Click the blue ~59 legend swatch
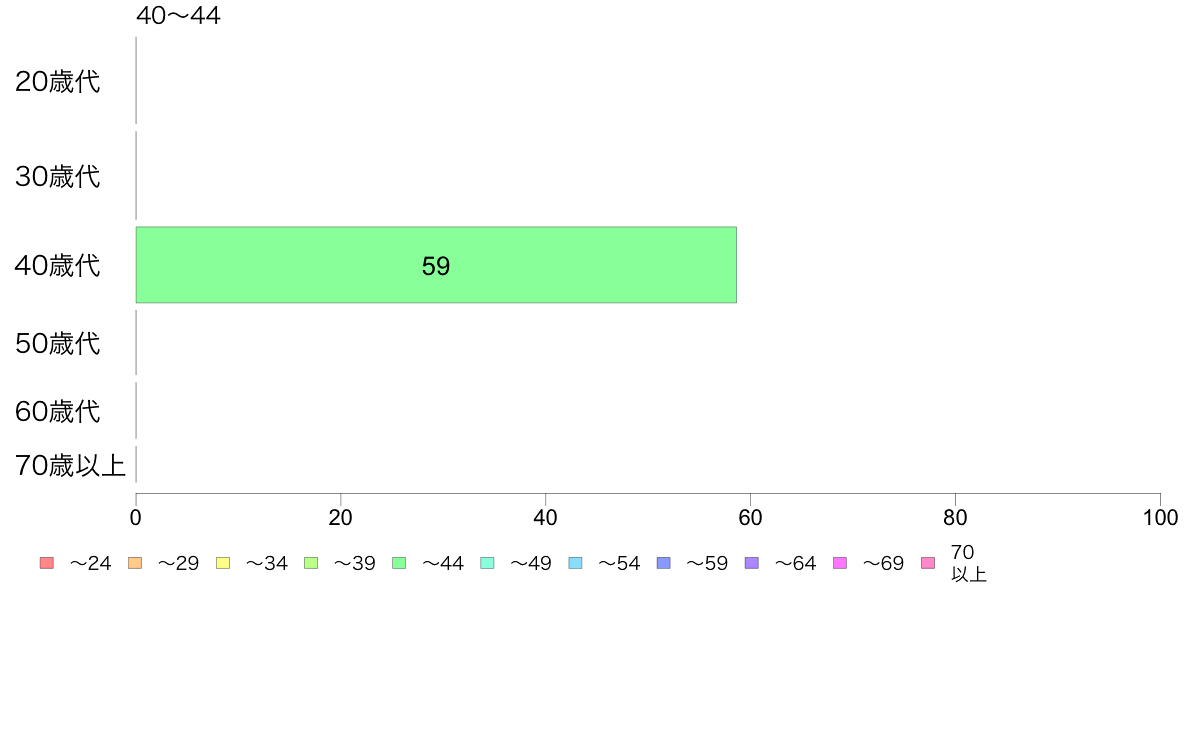 664,563
